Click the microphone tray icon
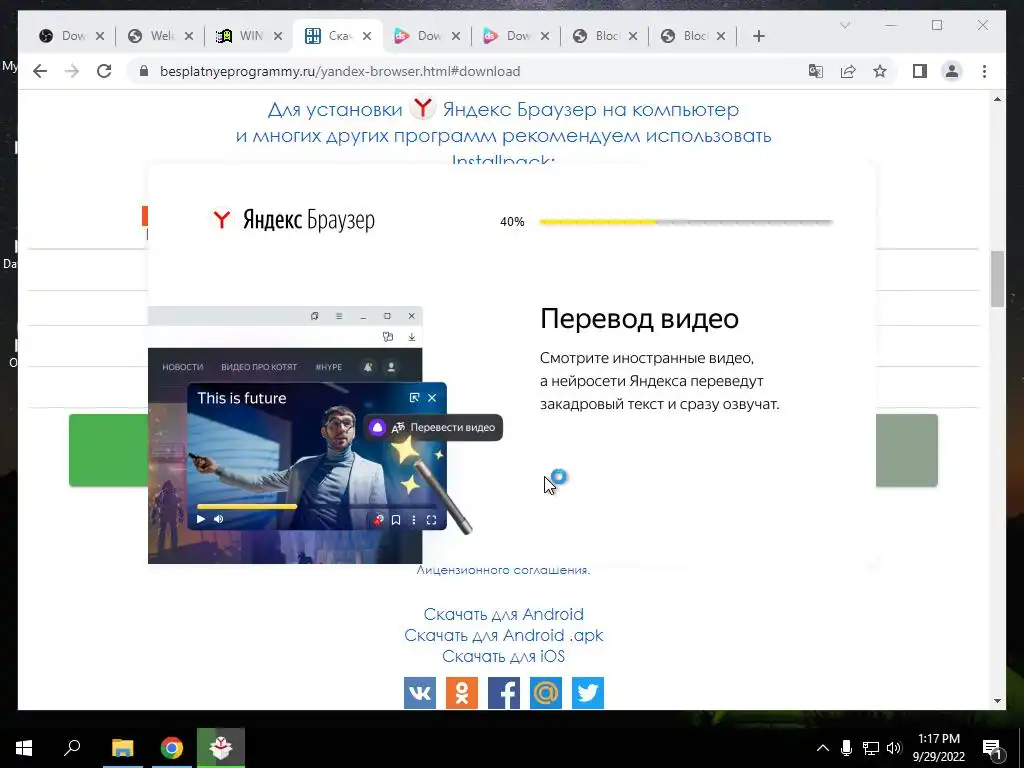The width and height of the screenshot is (1024, 768). click(846, 748)
